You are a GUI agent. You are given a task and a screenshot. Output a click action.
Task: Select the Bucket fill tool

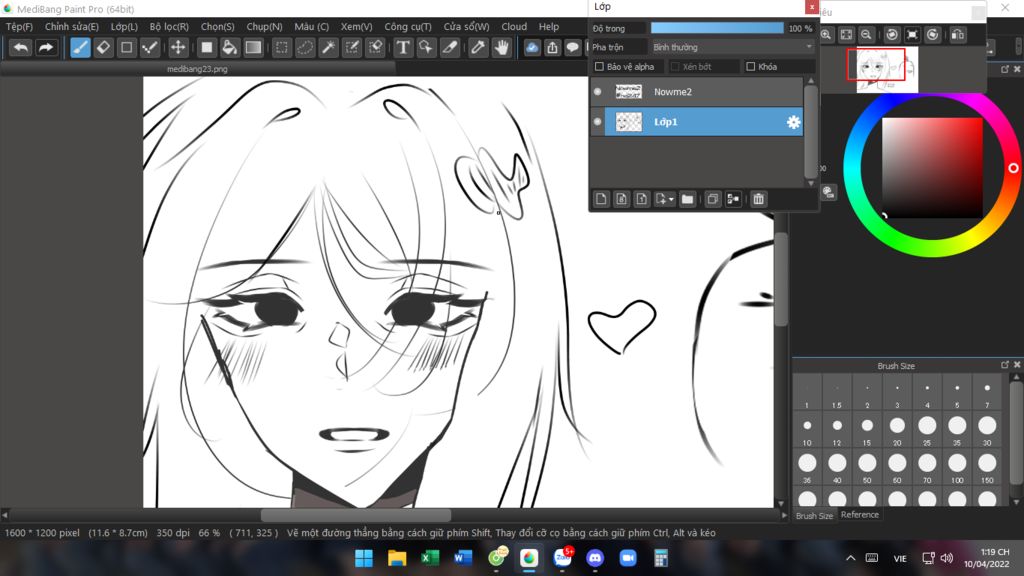229,48
